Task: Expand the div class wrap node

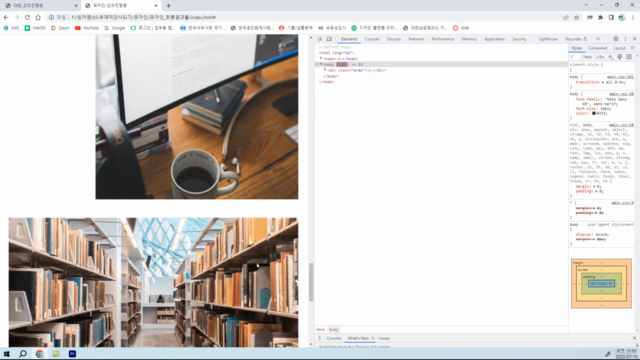Action: point(325,70)
